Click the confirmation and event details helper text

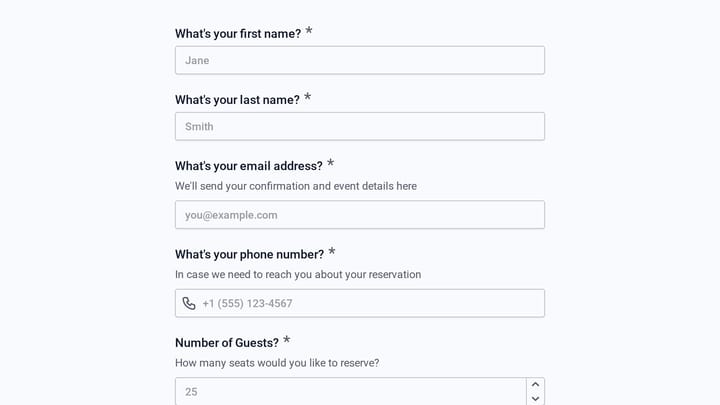[296, 186]
